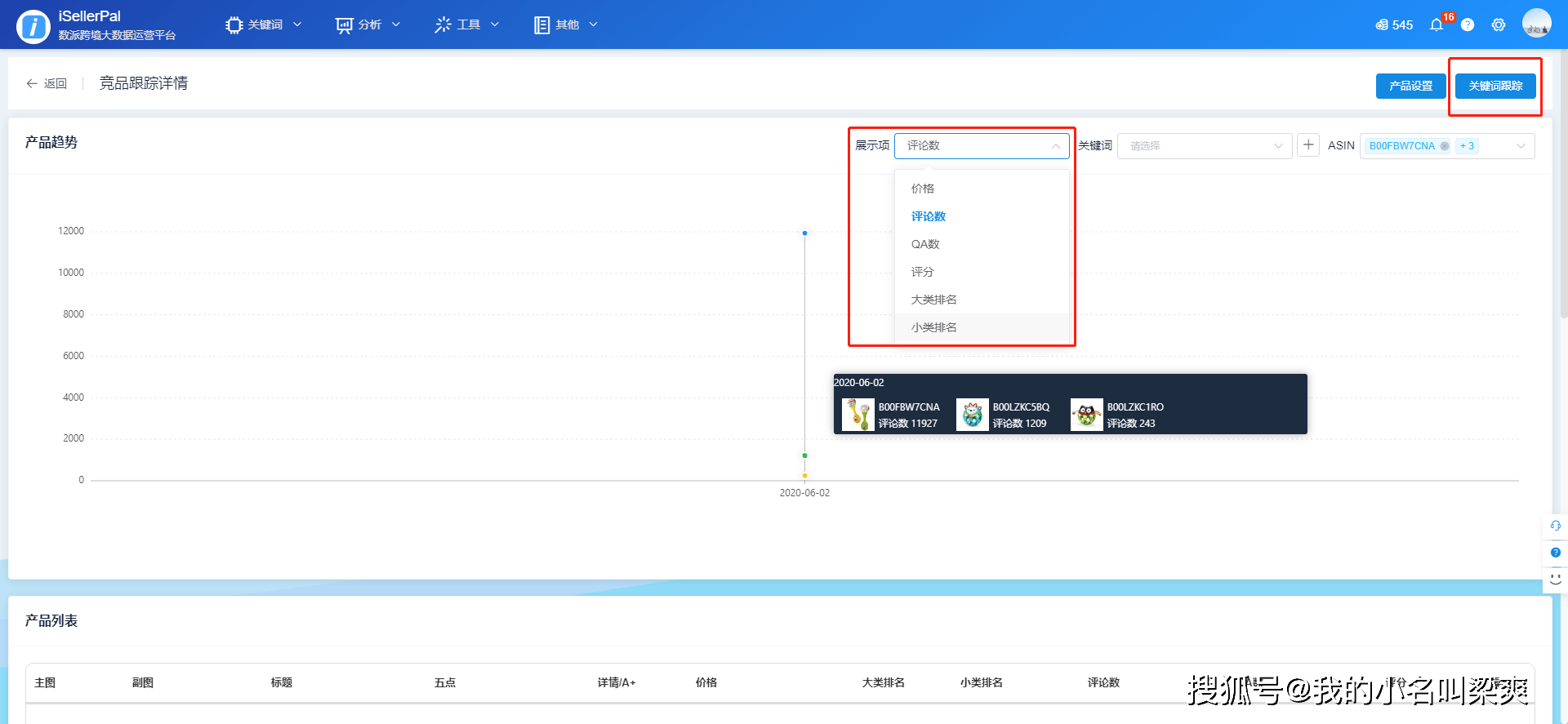The image size is (1568, 724).
Task: Click the 产品设置 button
Action: pos(1410,86)
